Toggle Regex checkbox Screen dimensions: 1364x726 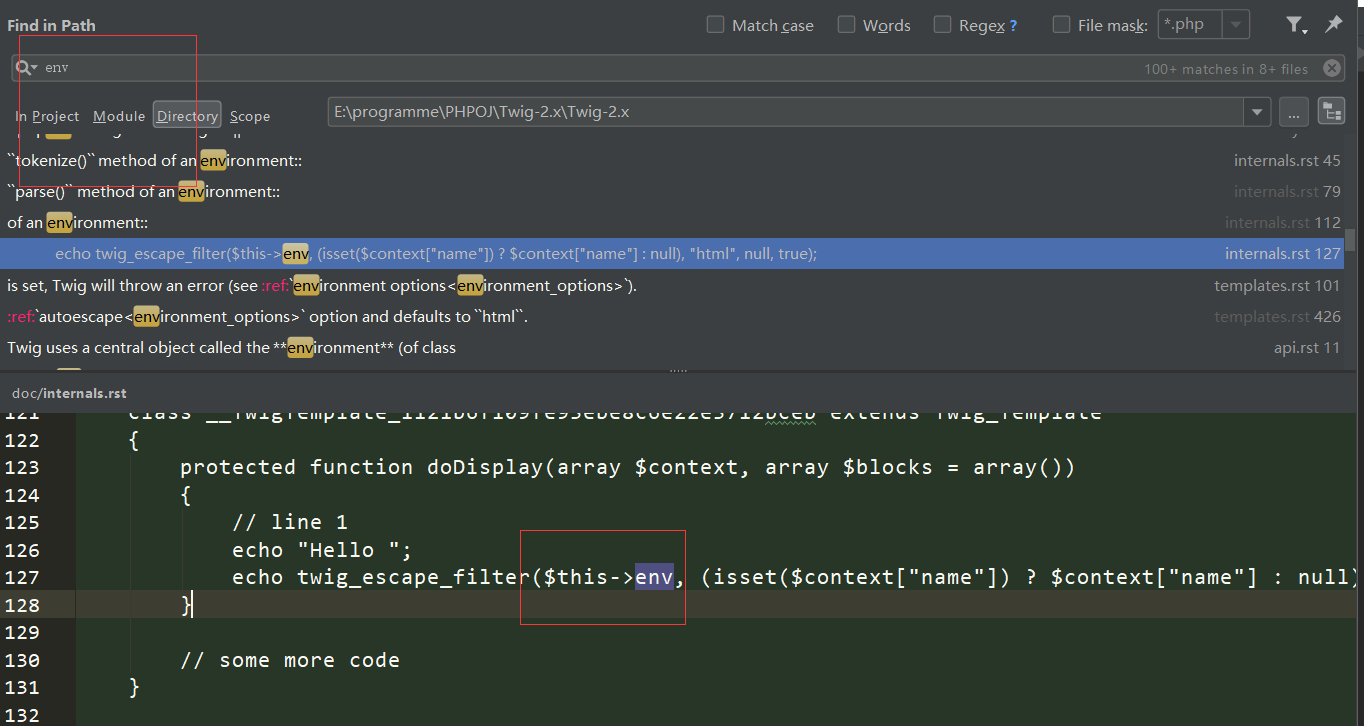tap(943, 25)
